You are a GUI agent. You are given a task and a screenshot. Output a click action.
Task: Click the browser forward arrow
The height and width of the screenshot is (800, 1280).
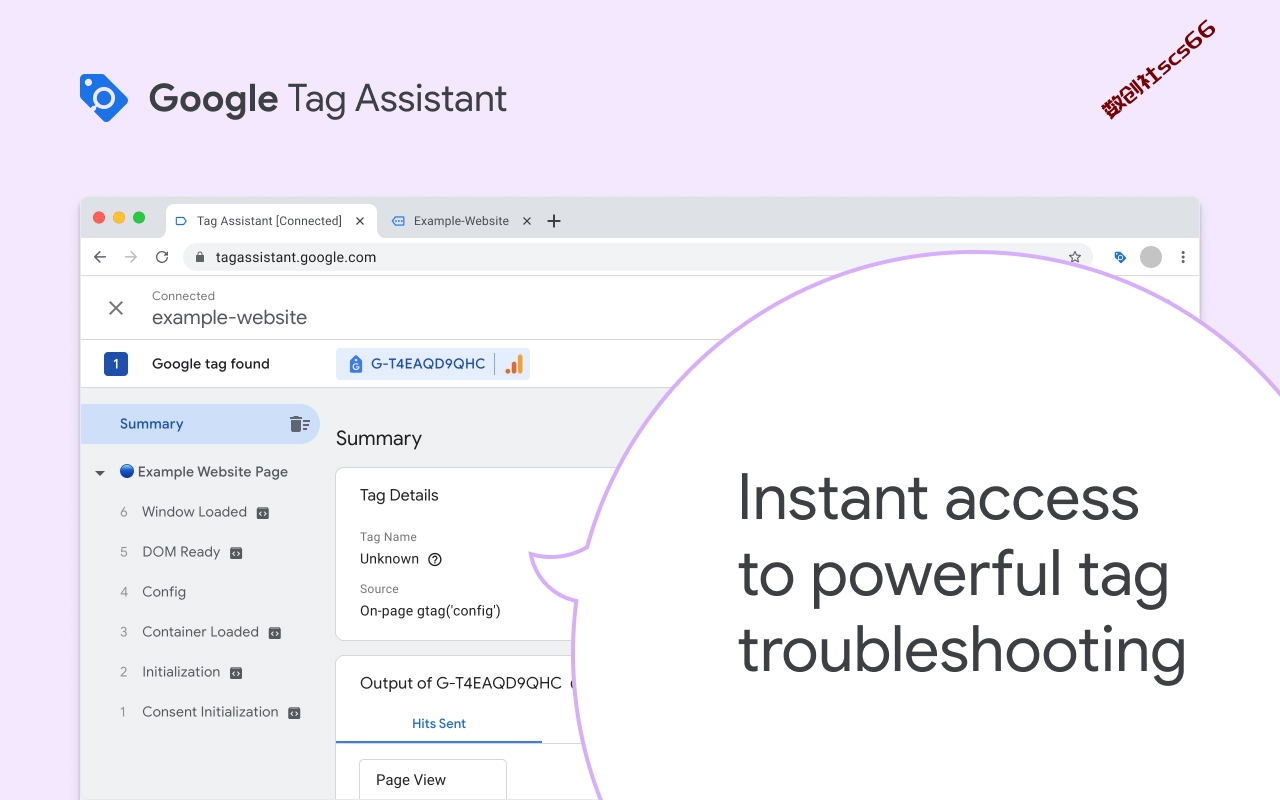click(x=131, y=257)
